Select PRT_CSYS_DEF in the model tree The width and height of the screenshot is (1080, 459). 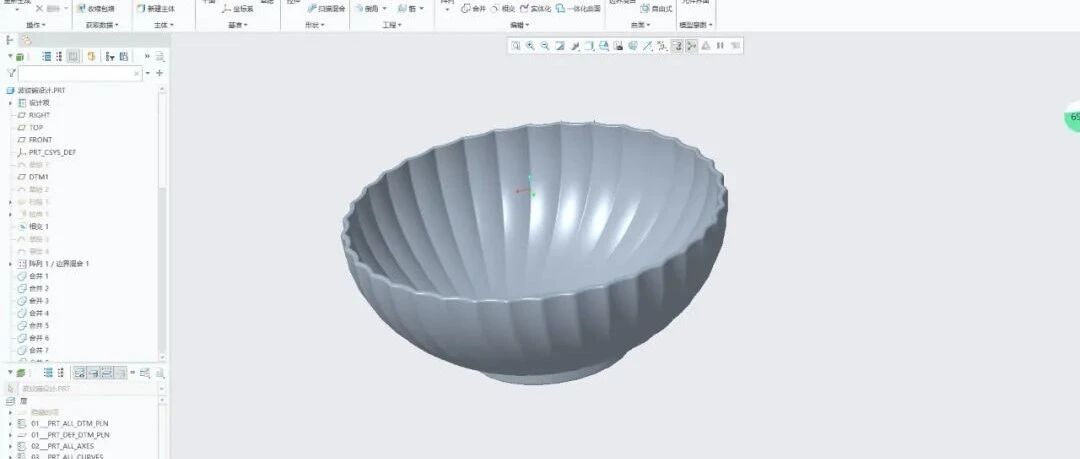click(52, 152)
